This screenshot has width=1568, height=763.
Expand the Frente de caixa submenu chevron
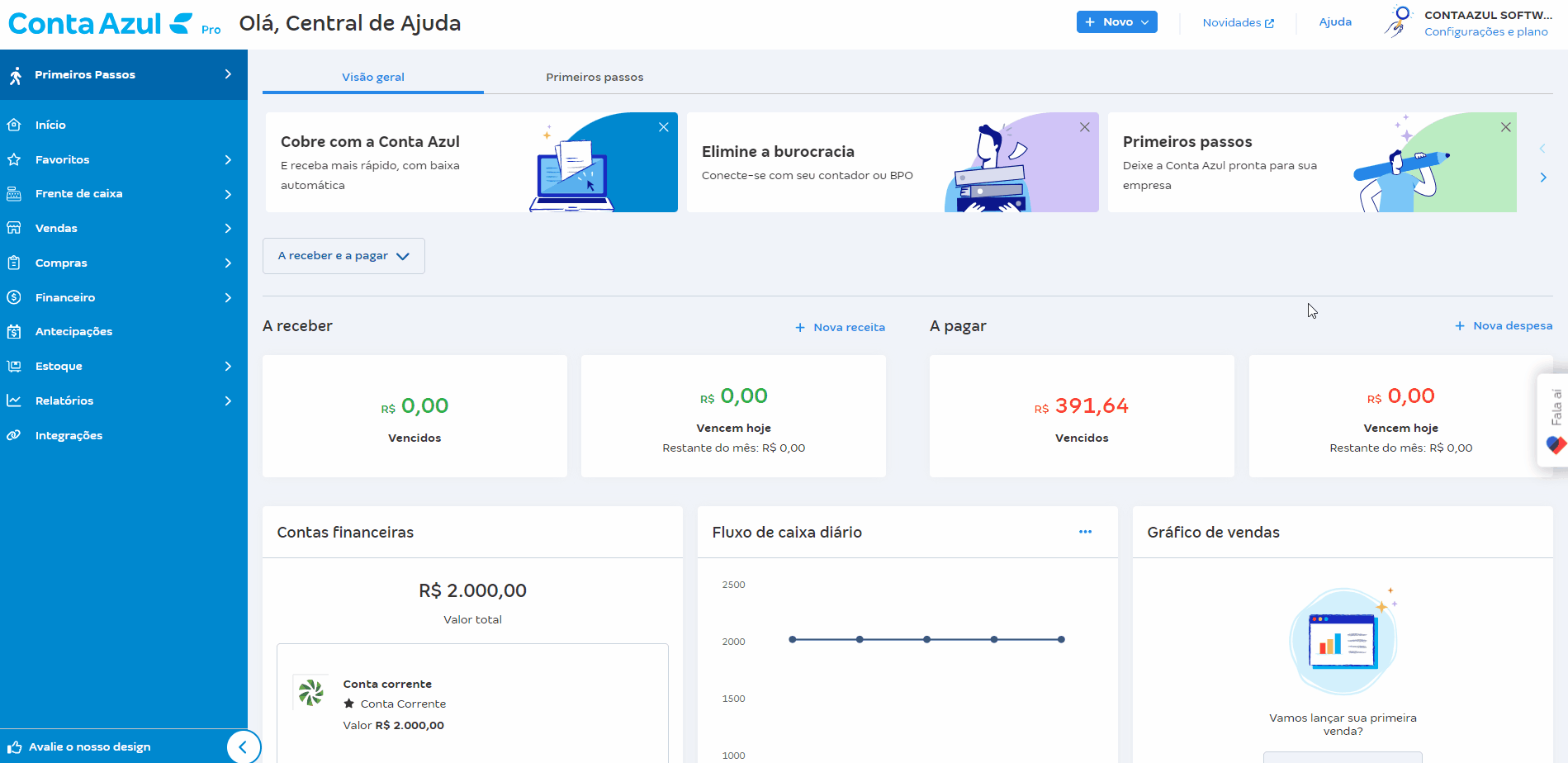(x=228, y=194)
